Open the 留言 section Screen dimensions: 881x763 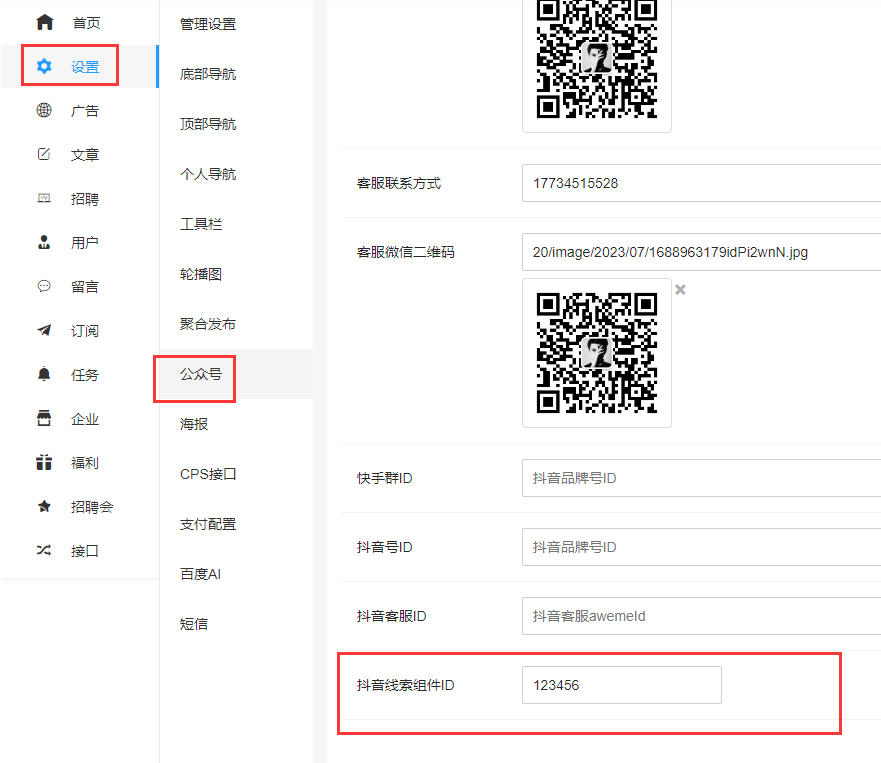coord(85,287)
